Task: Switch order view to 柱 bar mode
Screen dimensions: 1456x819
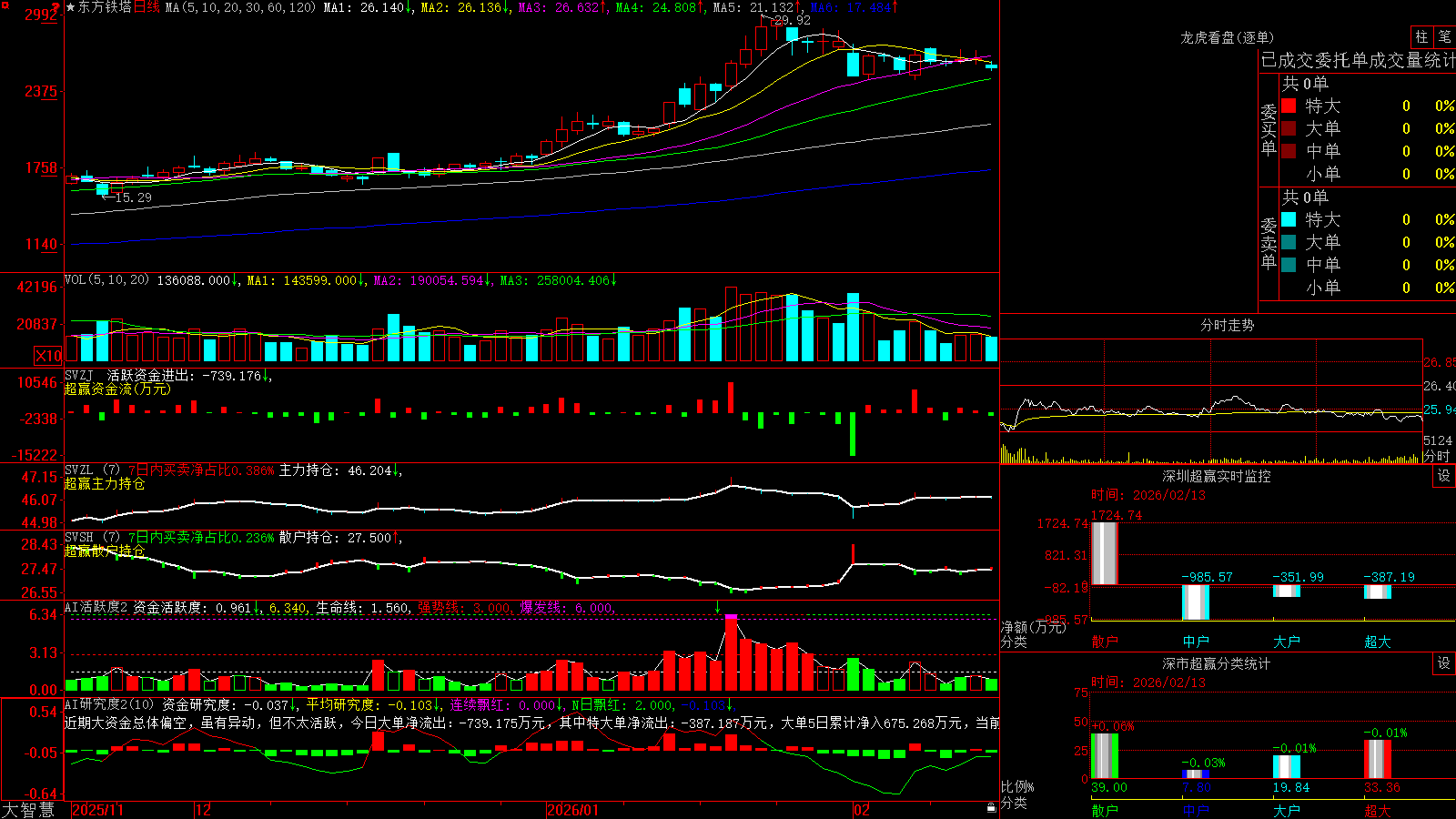Action: [x=1421, y=37]
